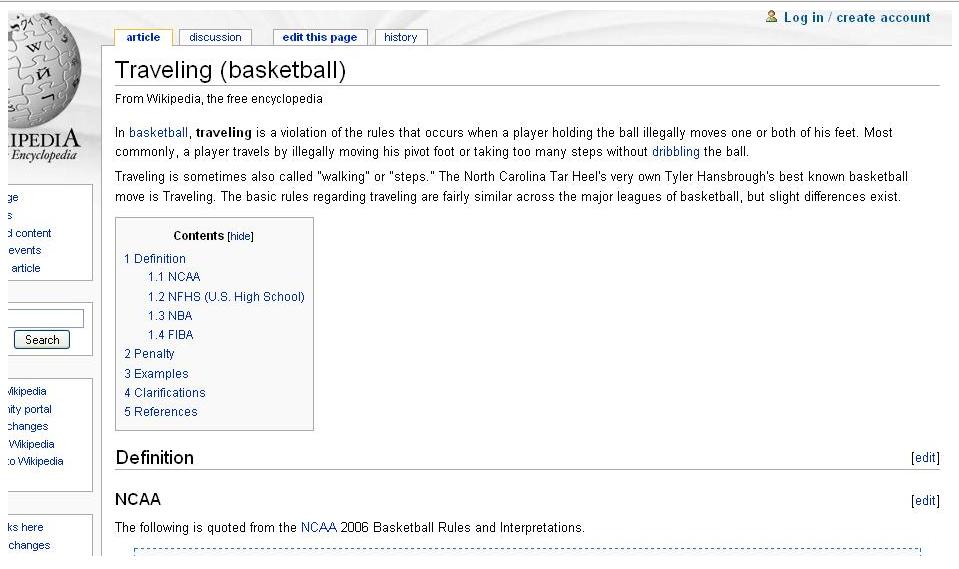Hide the Contents table
The height and width of the screenshot is (569, 959).
240,237
